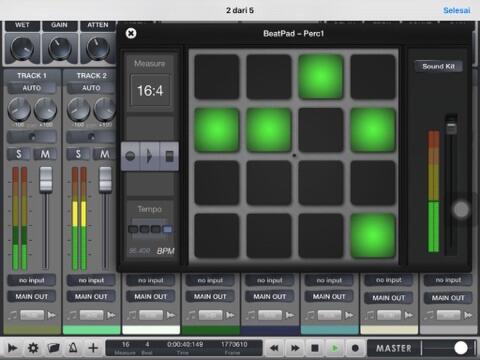
Task: Tap the lit green pad in top row
Action: (320, 77)
